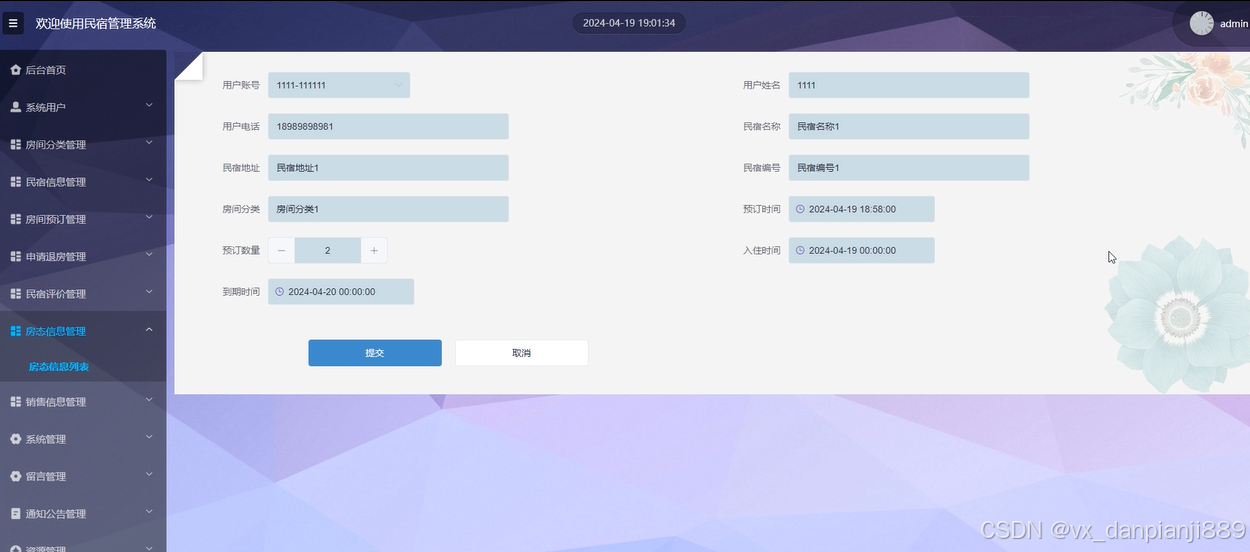Click the 房间分类 input field
This screenshot has width=1250, height=552.
[388, 209]
